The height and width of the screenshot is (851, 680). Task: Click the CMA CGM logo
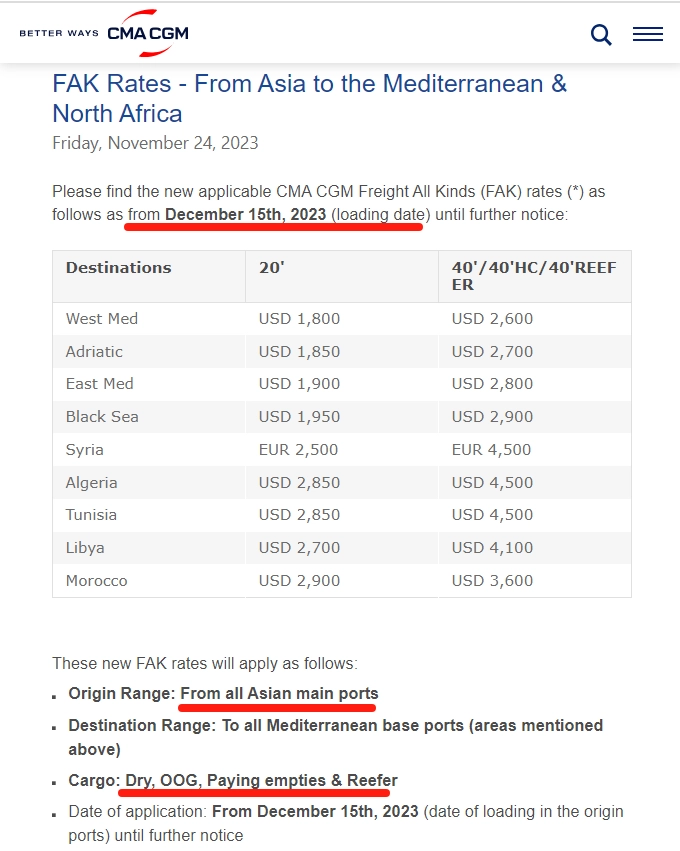[x=148, y=33]
